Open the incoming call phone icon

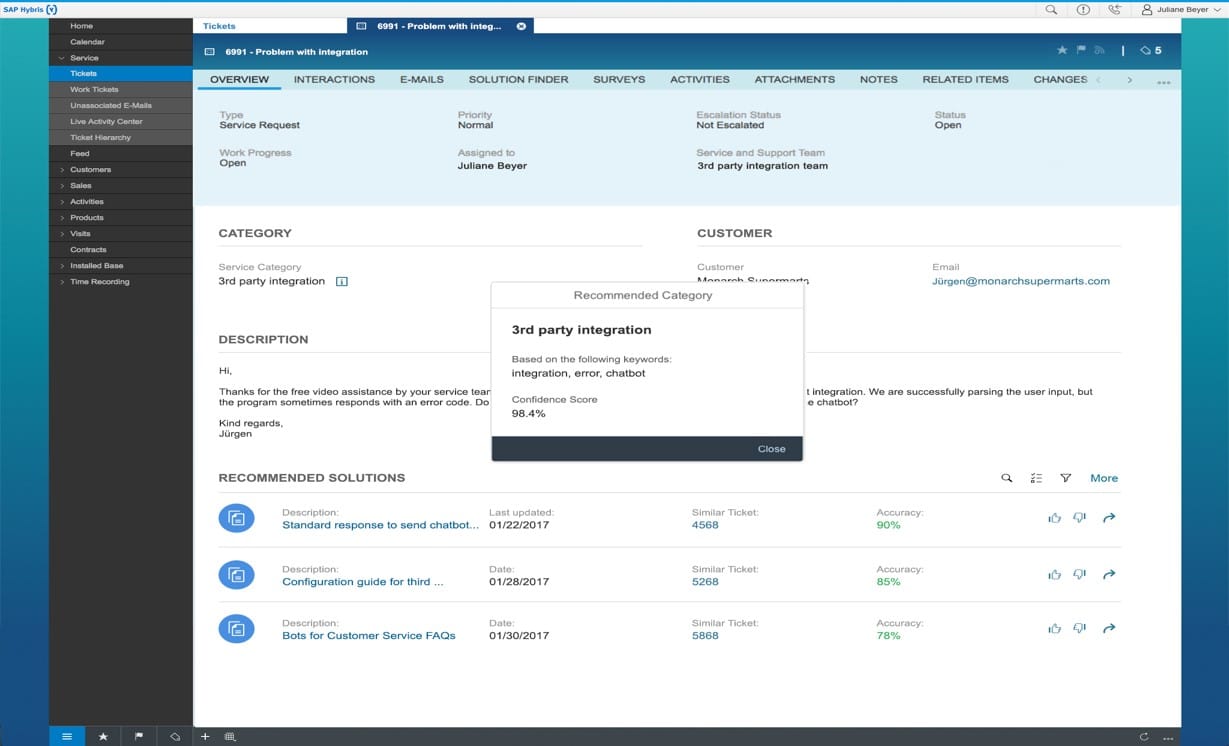coord(1115,9)
